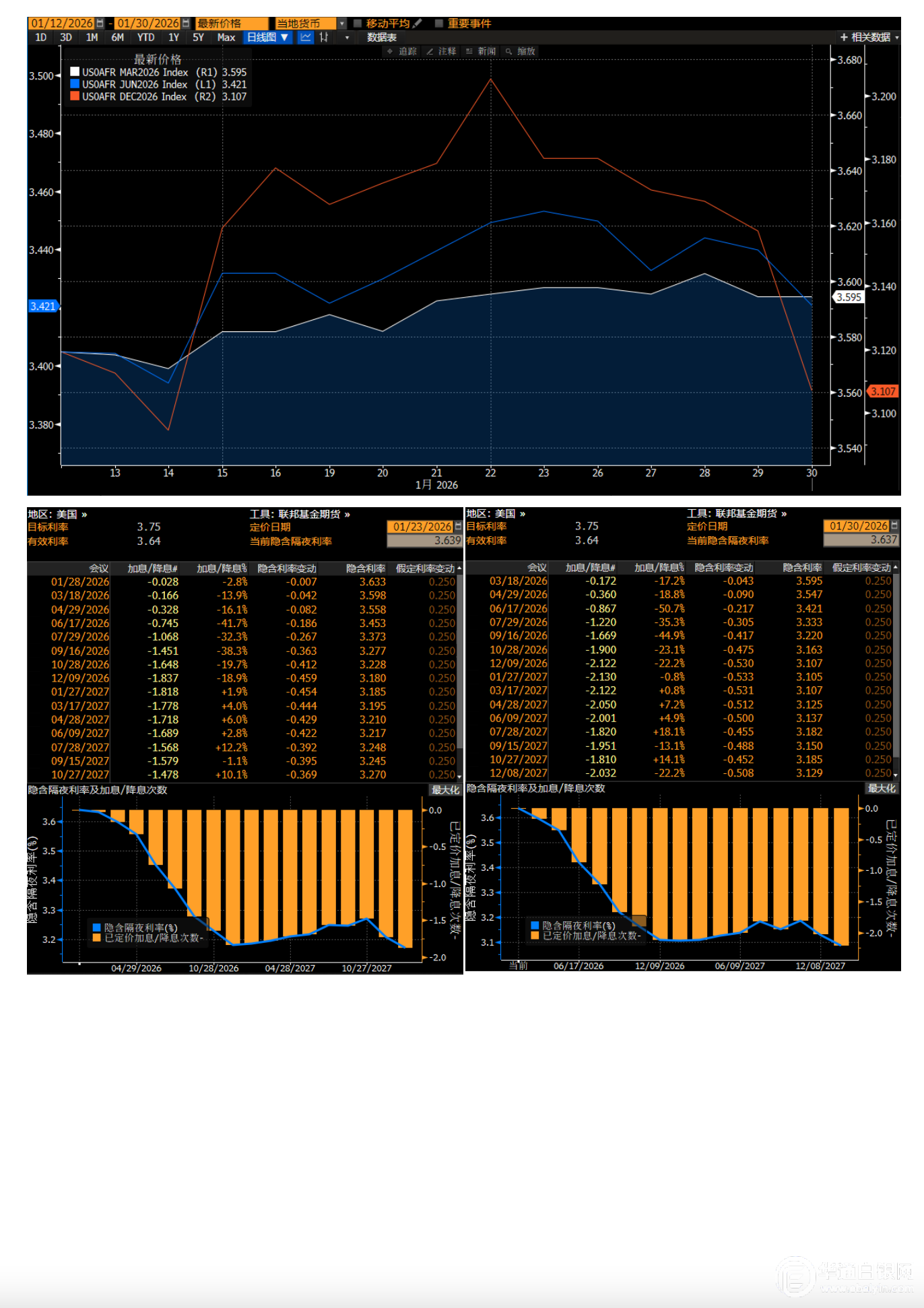Toggle the 重要事件 checkbox
Screen dimensions: 924x1308
[x=439, y=24]
